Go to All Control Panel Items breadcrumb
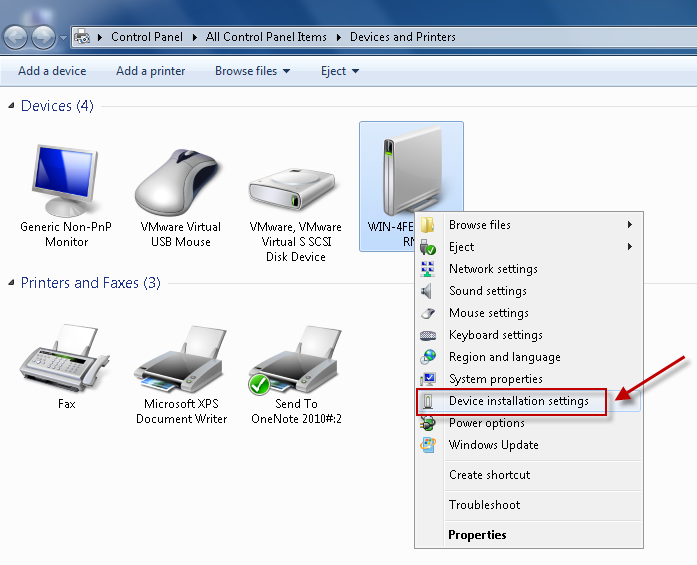Screen dimensions: 697x565 [266, 37]
